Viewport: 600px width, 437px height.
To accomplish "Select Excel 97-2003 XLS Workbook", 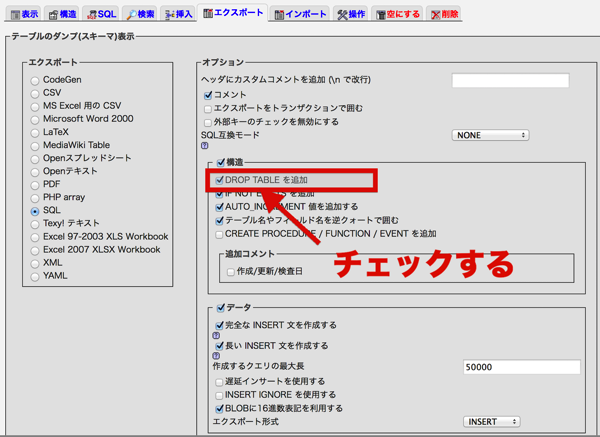I will (35, 237).
